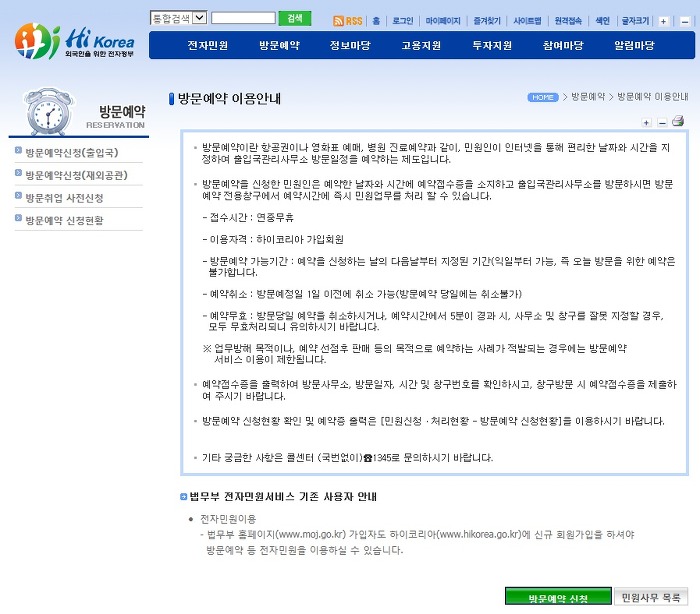
Task: Click the 방문예약 이용안내 breadcrumb
Action: coord(653,97)
